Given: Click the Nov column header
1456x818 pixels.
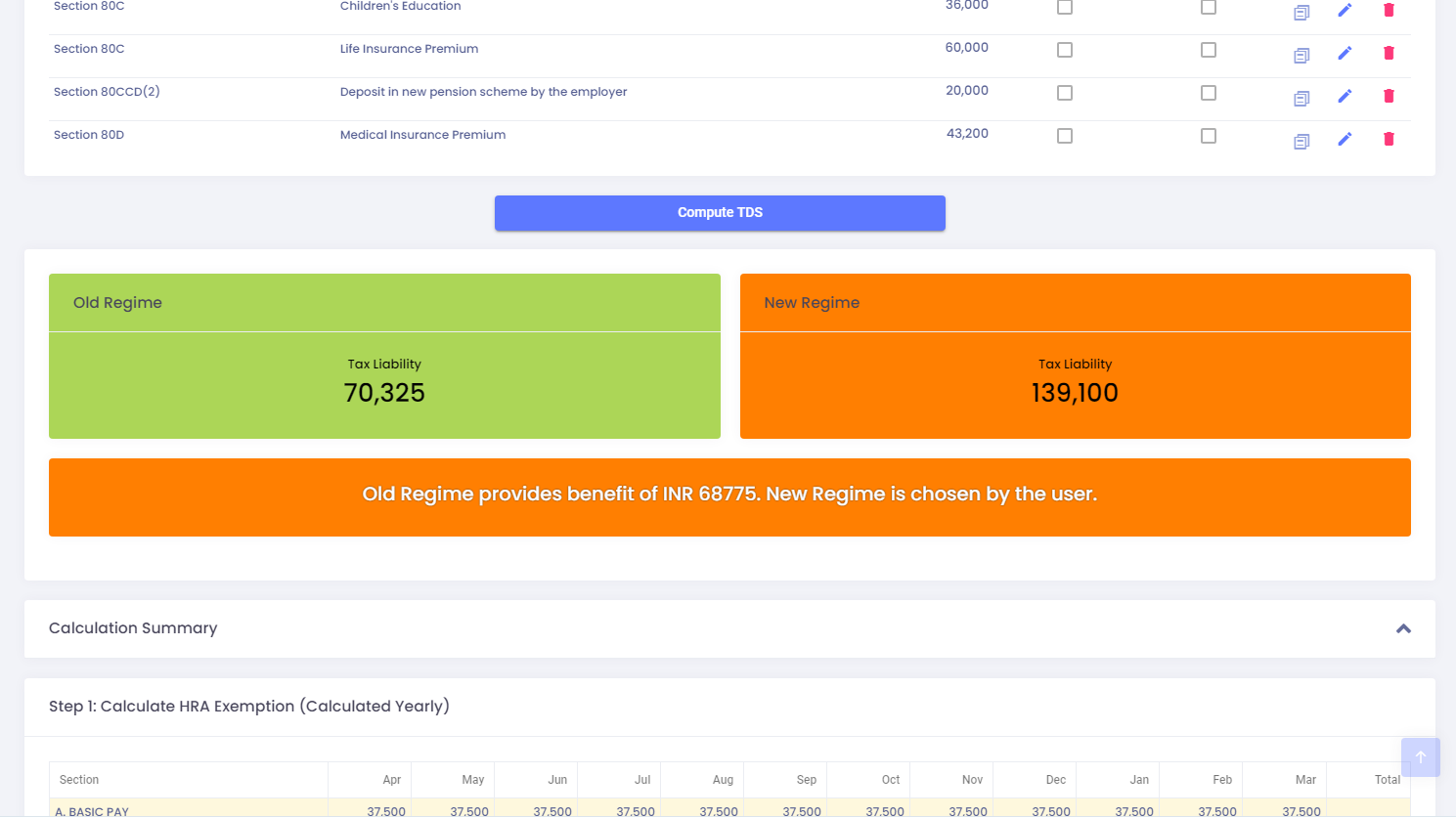Looking at the screenshot, I should (x=972, y=780).
